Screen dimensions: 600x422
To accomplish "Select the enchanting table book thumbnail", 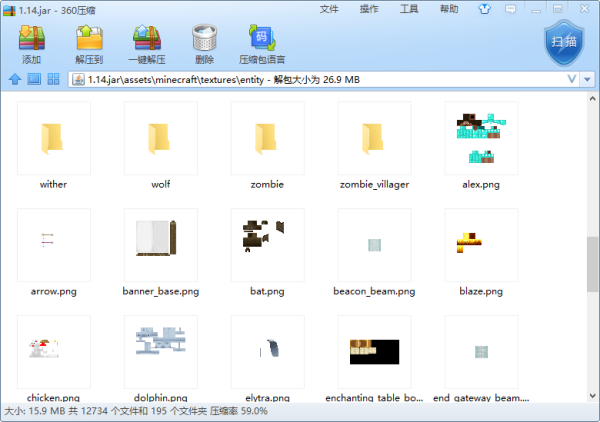I will click(375, 352).
